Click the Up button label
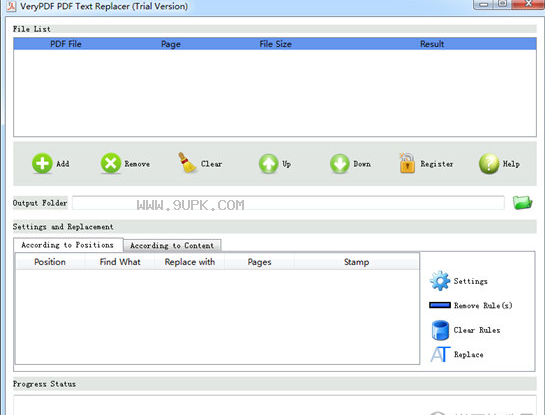 pyautogui.click(x=286, y=164)
